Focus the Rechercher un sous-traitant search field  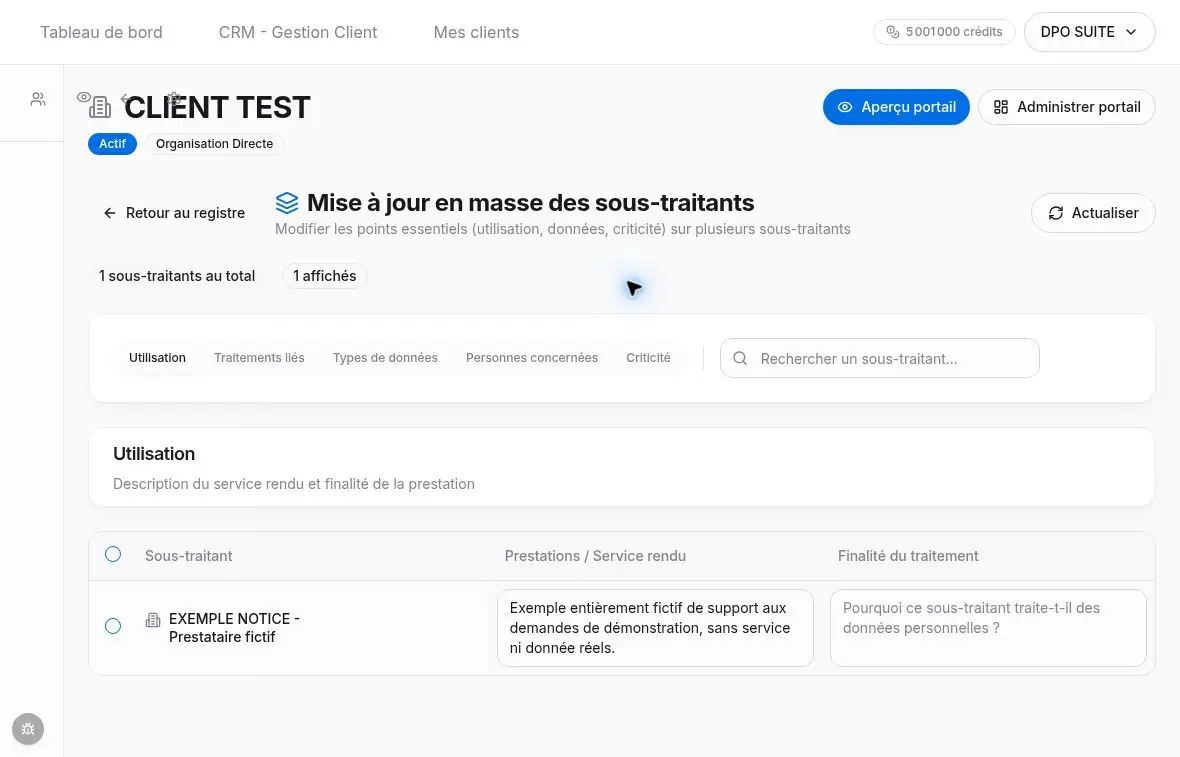click(880, 358)
